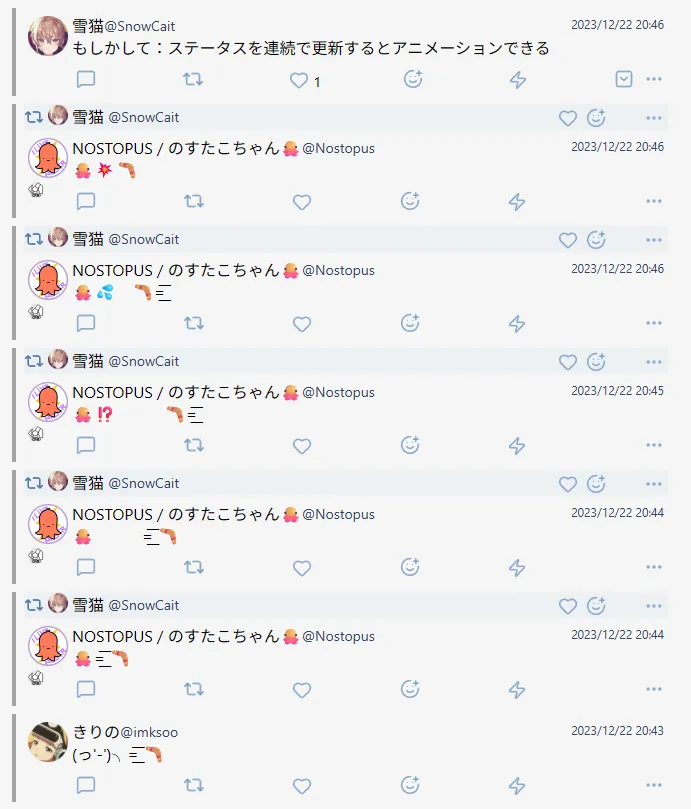This screenshot has width=691, height=809.
Task: Open @Nostopus profile link in first repost
Action: click(x=339, y=149)
